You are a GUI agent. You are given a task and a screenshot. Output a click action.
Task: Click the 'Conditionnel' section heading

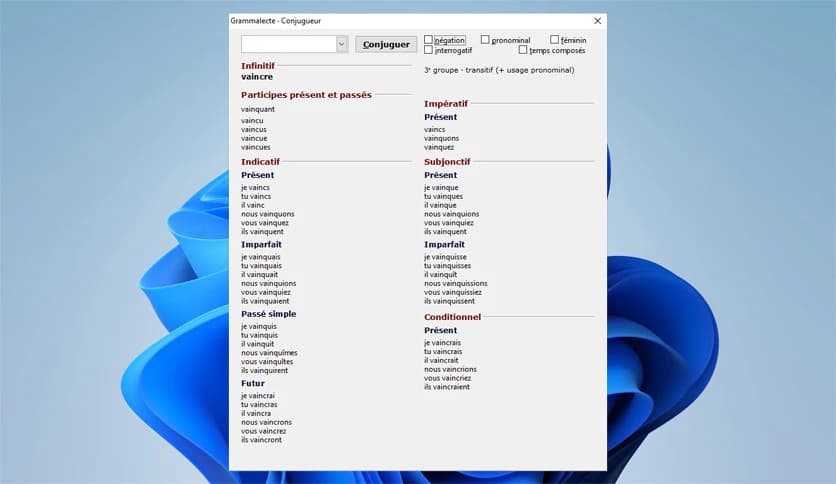click(453, 317)
